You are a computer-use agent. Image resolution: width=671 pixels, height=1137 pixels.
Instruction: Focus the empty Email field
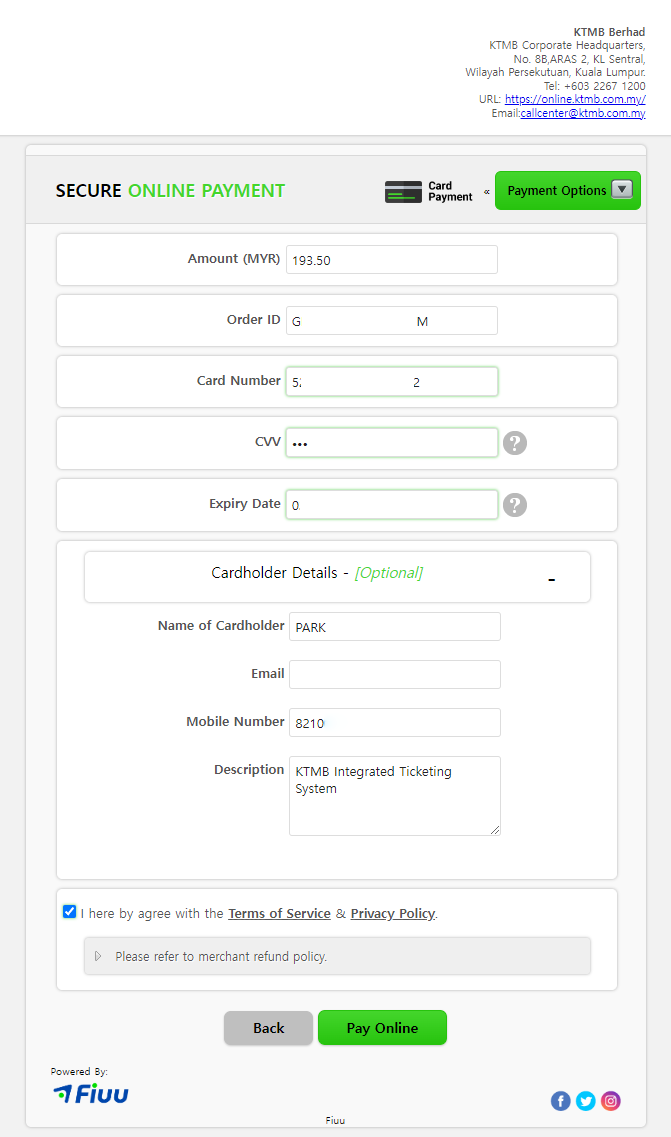click(x=395, y=674)
